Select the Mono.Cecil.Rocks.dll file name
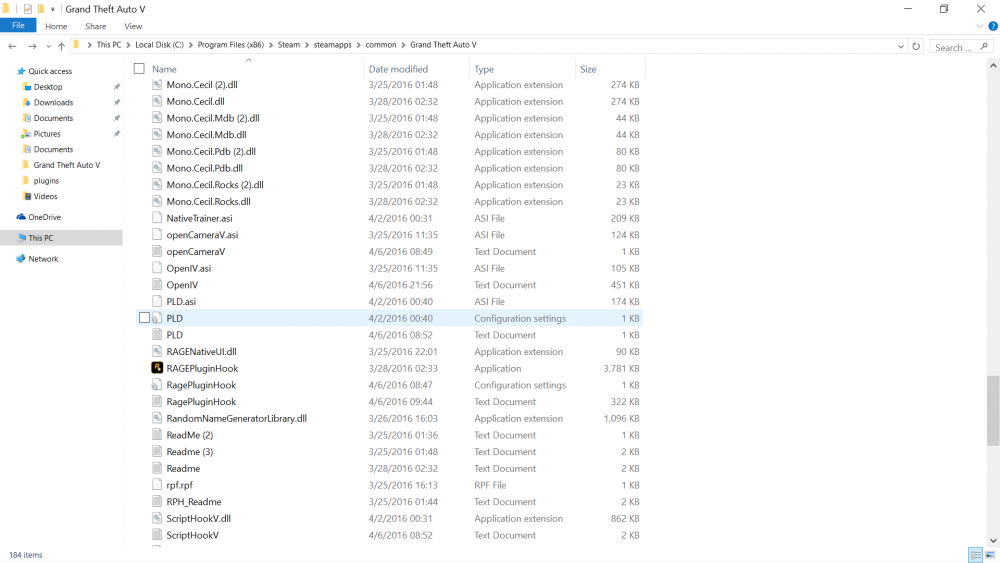This screenshot has height=563, width=1000. tap(209, 201)
